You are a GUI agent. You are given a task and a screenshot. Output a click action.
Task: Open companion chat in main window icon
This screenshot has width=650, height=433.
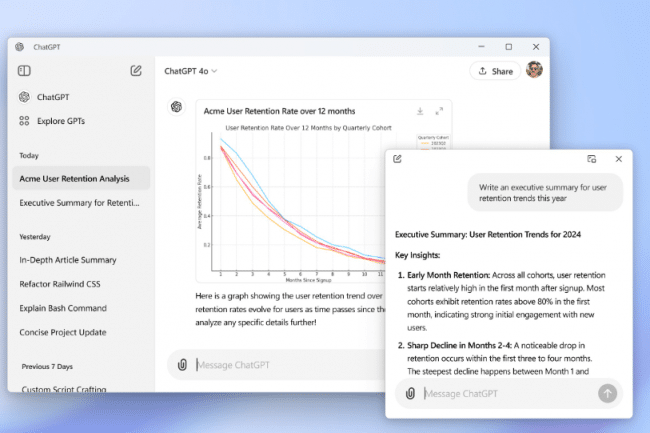point(592,159)
